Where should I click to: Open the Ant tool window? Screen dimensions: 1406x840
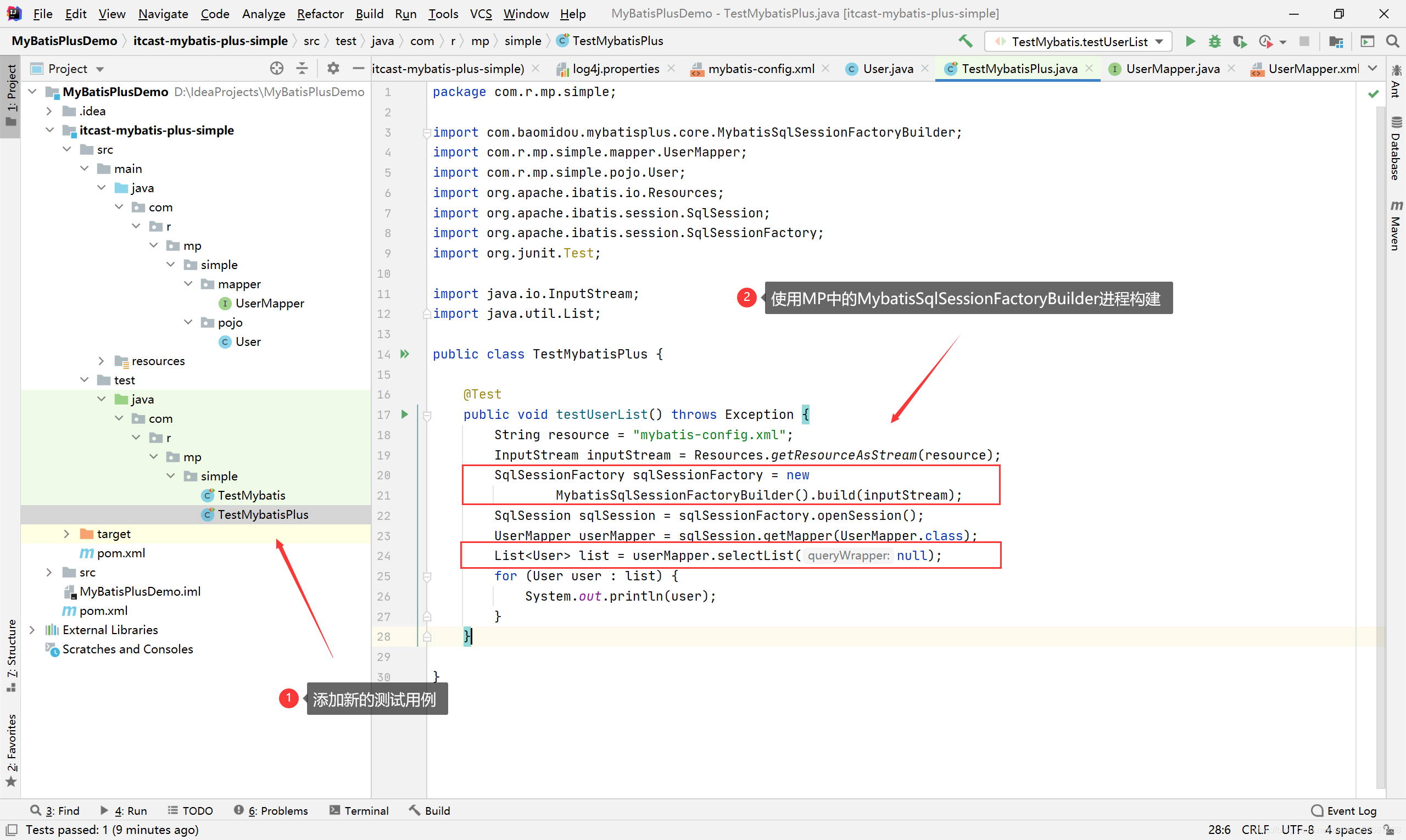1396,82
